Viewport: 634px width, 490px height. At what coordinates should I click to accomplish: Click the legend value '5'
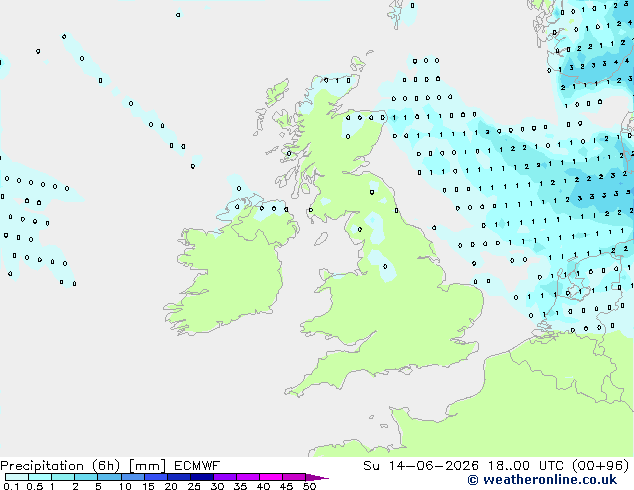click(x=98, y=486)
